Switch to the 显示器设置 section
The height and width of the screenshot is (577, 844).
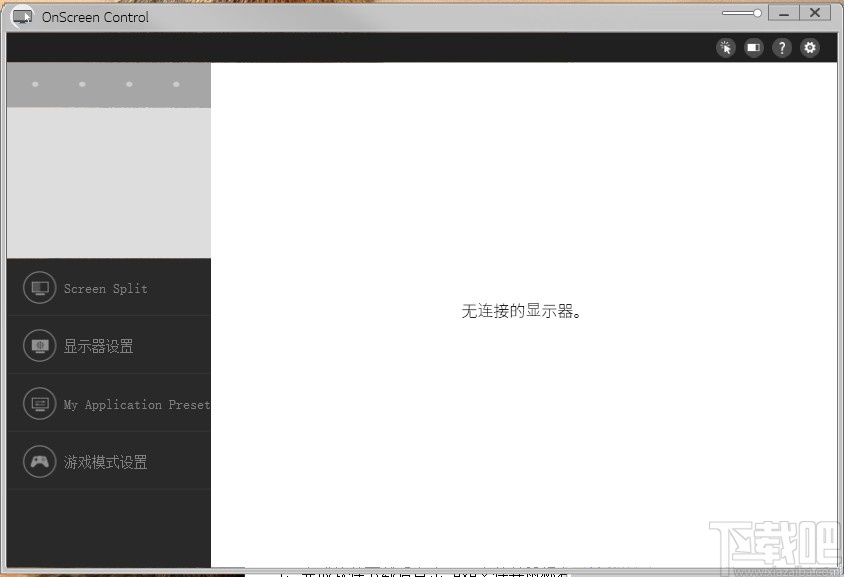click(97, 345)
